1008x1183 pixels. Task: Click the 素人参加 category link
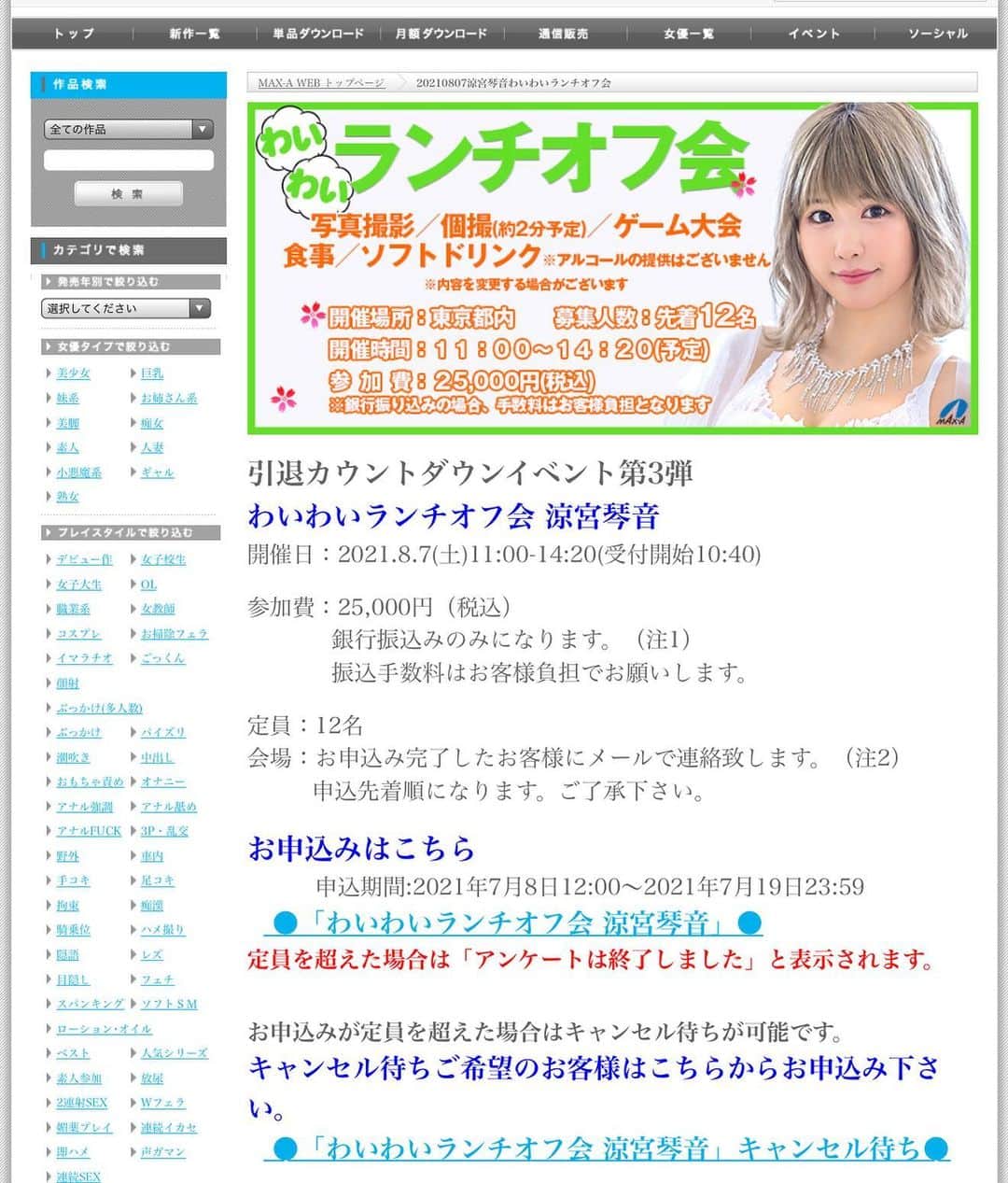pos(78,1078)
